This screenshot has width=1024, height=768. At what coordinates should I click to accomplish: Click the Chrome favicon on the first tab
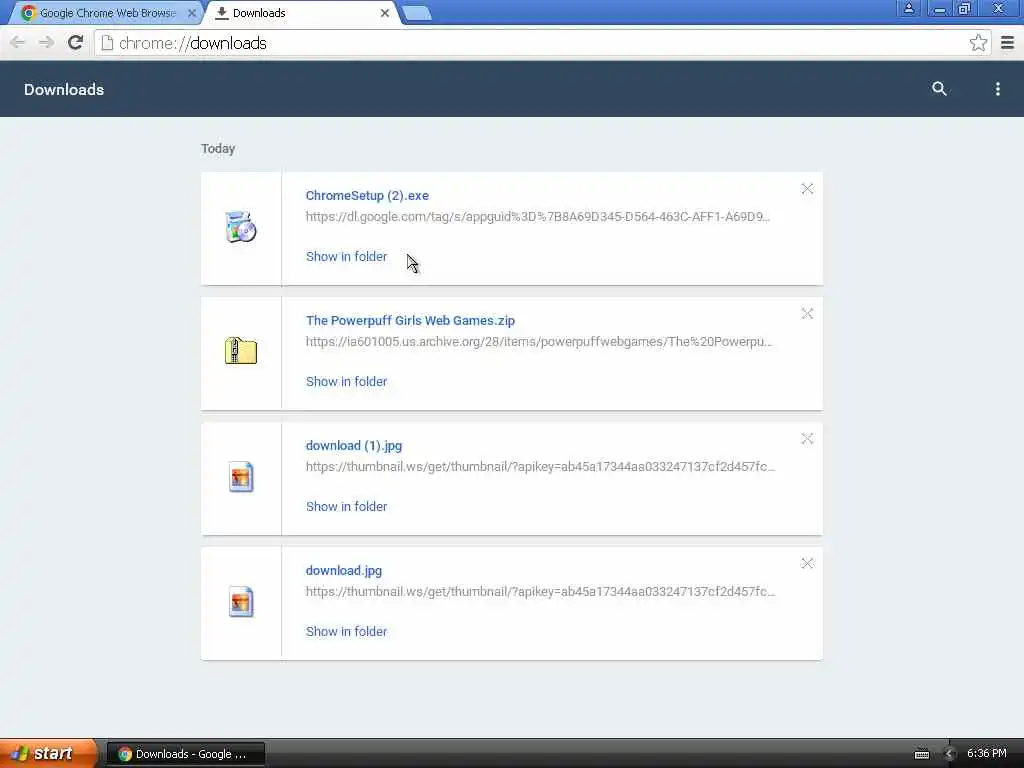coord(28,13)
